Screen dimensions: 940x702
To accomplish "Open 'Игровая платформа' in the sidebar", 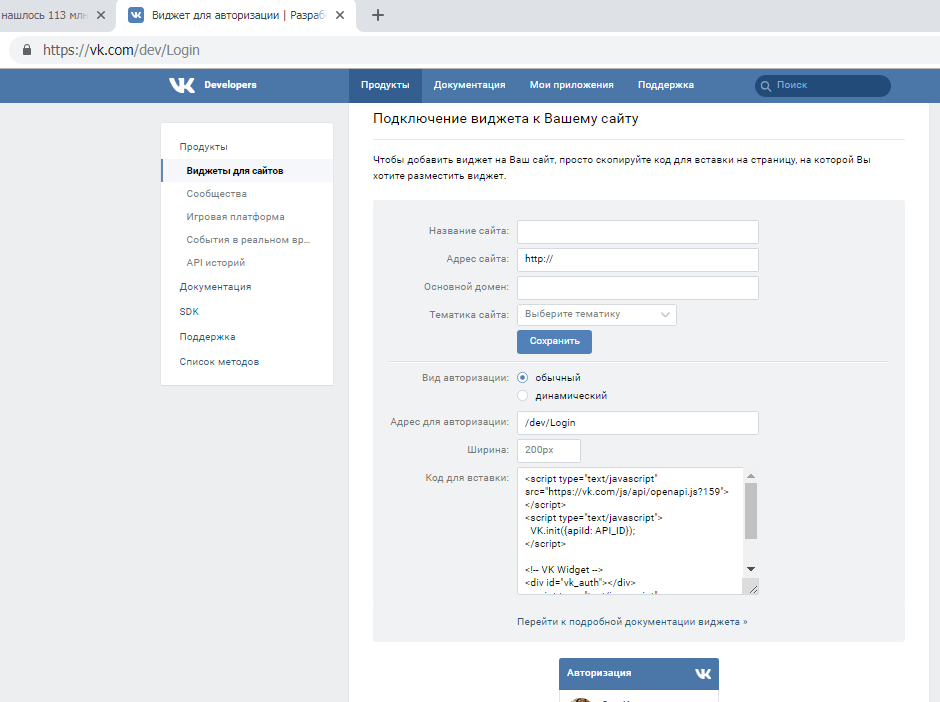I will [x=235, y=216].
